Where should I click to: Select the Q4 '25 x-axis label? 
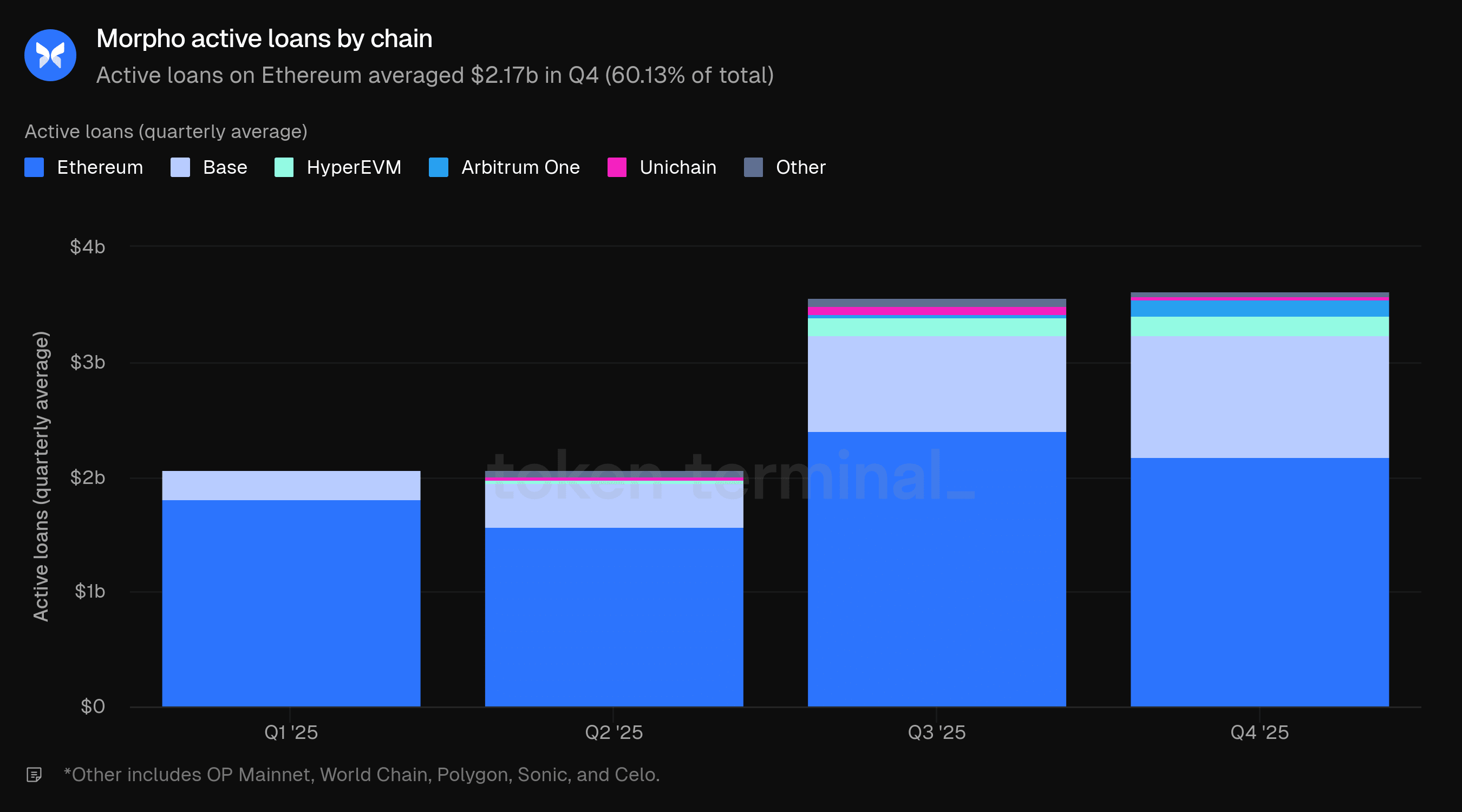click(1259, 732)
